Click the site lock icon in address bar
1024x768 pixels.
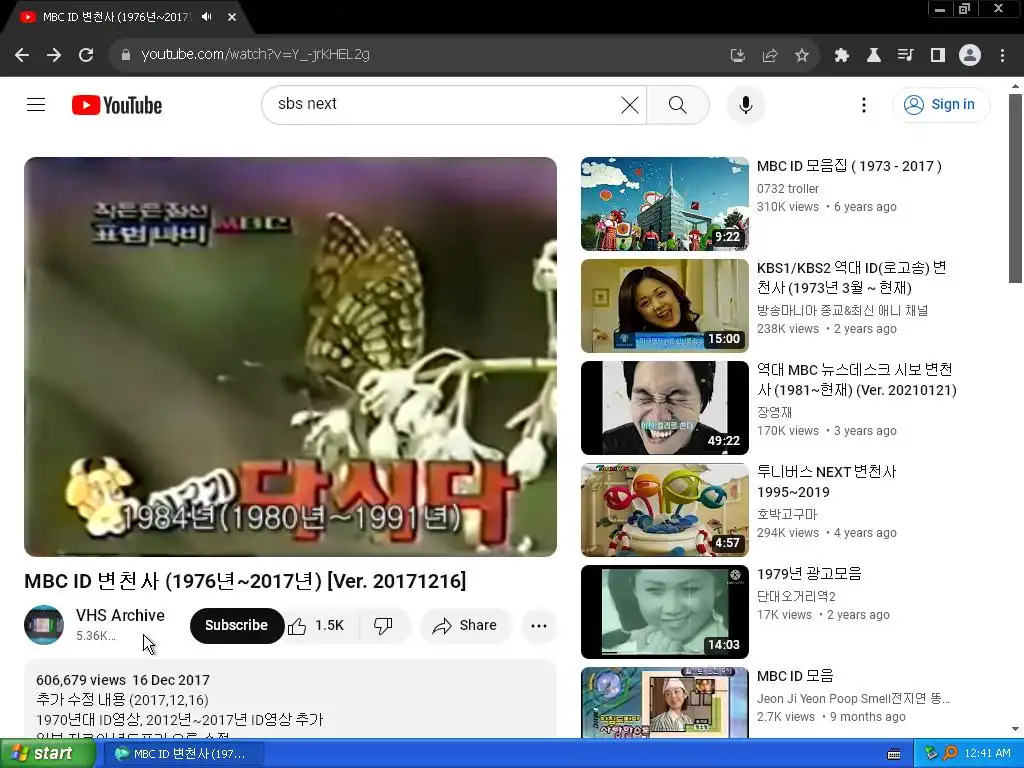[126, 55]
